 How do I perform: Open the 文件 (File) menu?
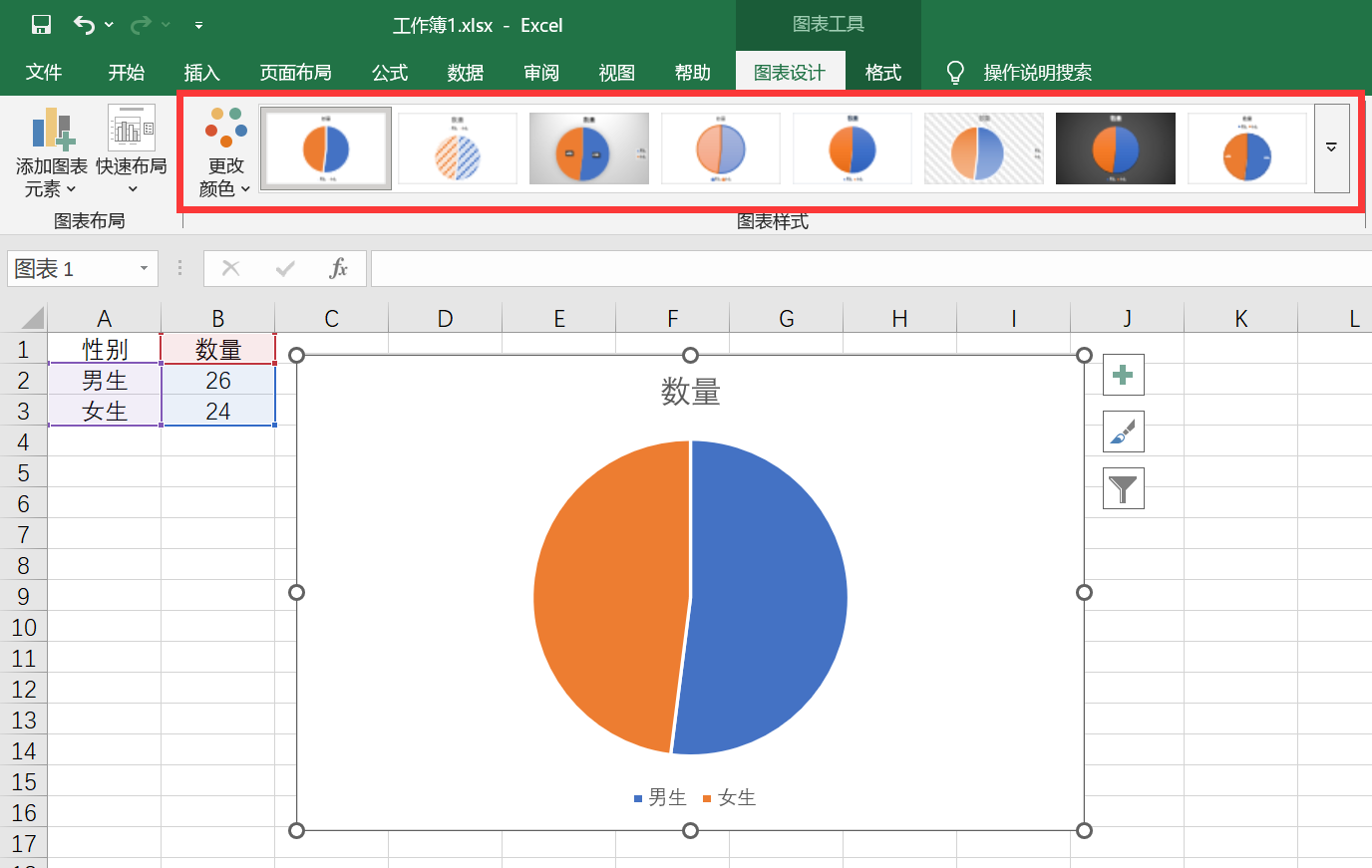click(x=44, y=73)
